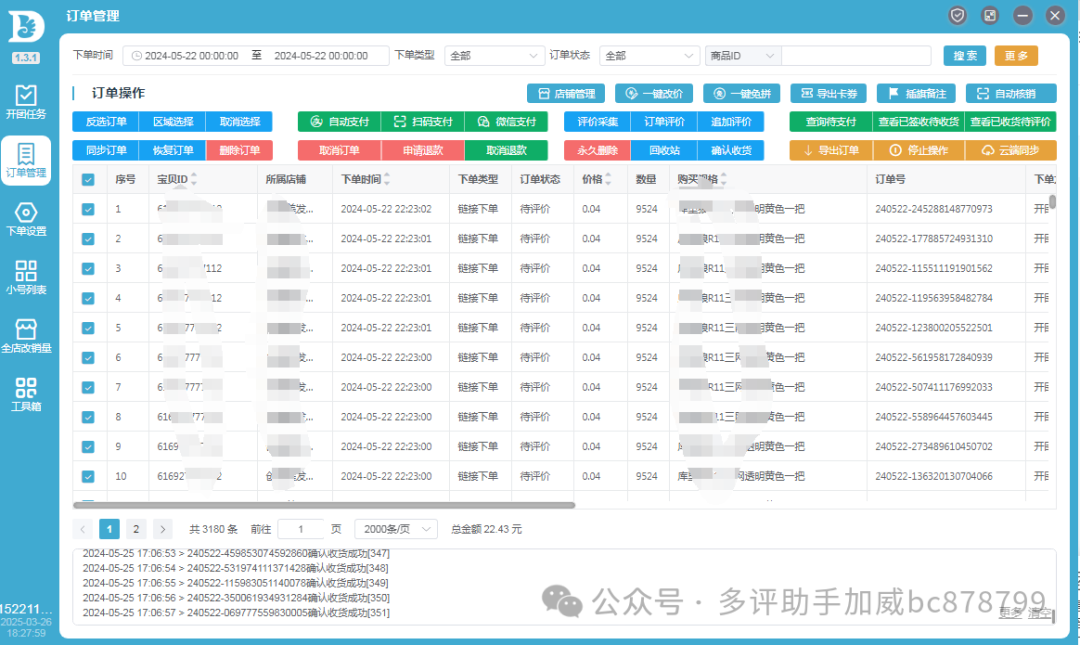This screenshot has width=1080, height=645.
Task: Open 下单设置 sidebar icon
Action: (26, 219)
